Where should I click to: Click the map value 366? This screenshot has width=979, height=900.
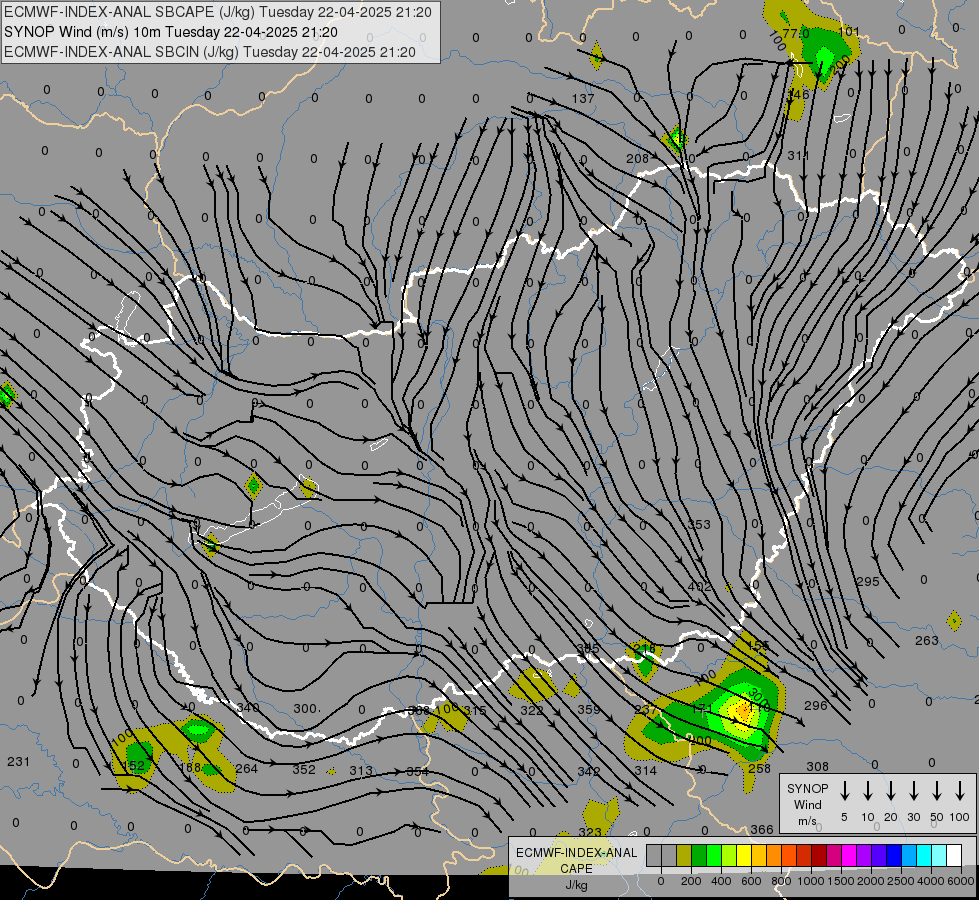click(x=762, y=829)
